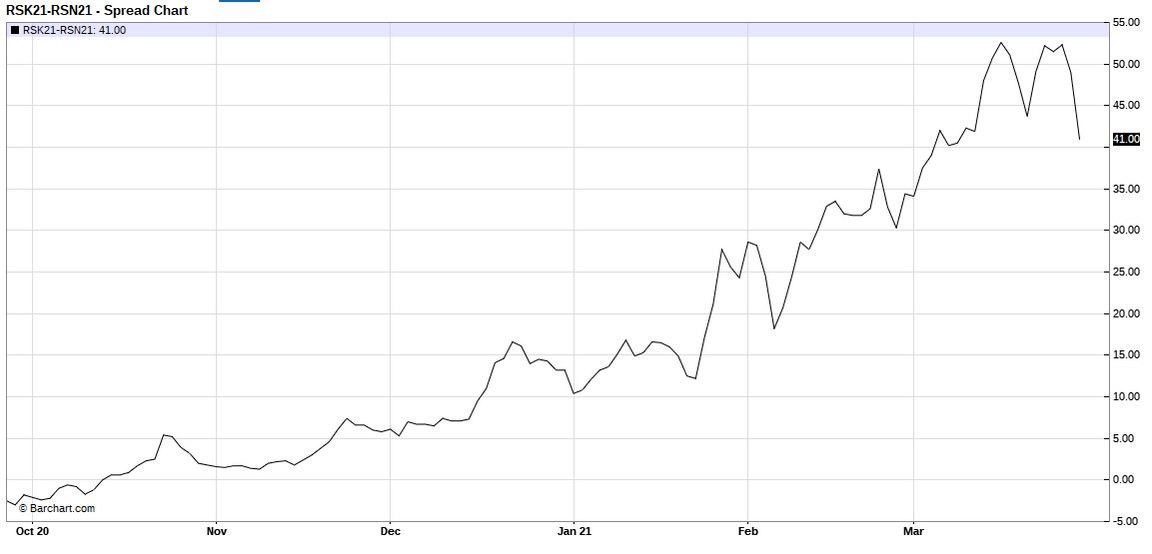This screenshot has height=554, width=1152.
Task: Click the 35.00 price axis label
Action: tap(1126, 189)
